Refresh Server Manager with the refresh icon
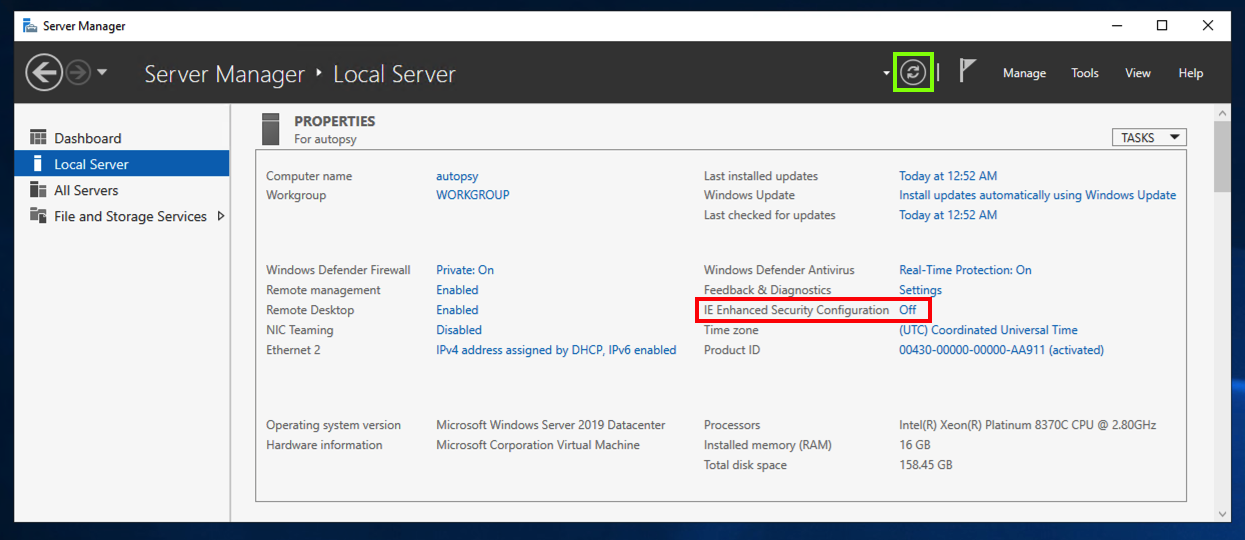This screenshot has width=1245, height=540. click(x=912, y=72)
